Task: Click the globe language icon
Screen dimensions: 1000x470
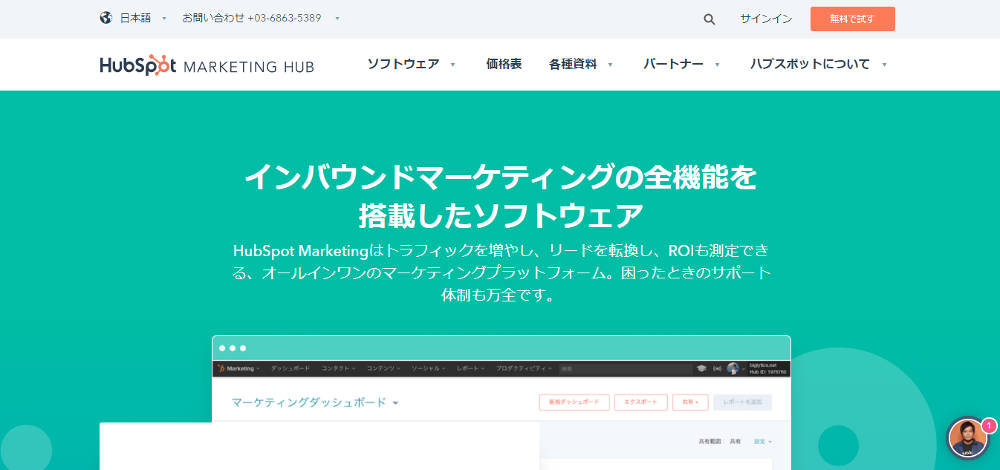Action: tap(106, 18)
